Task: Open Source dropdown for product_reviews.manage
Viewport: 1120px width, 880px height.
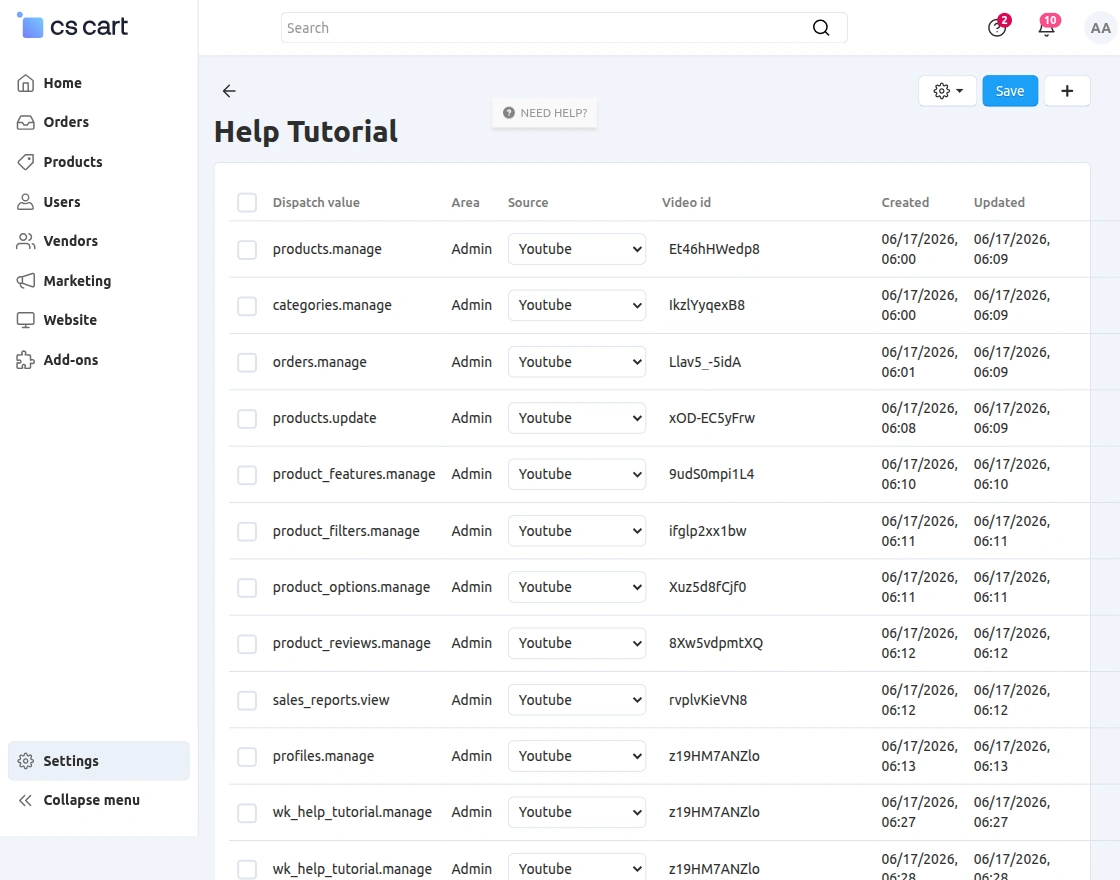Action: point(576,644)
